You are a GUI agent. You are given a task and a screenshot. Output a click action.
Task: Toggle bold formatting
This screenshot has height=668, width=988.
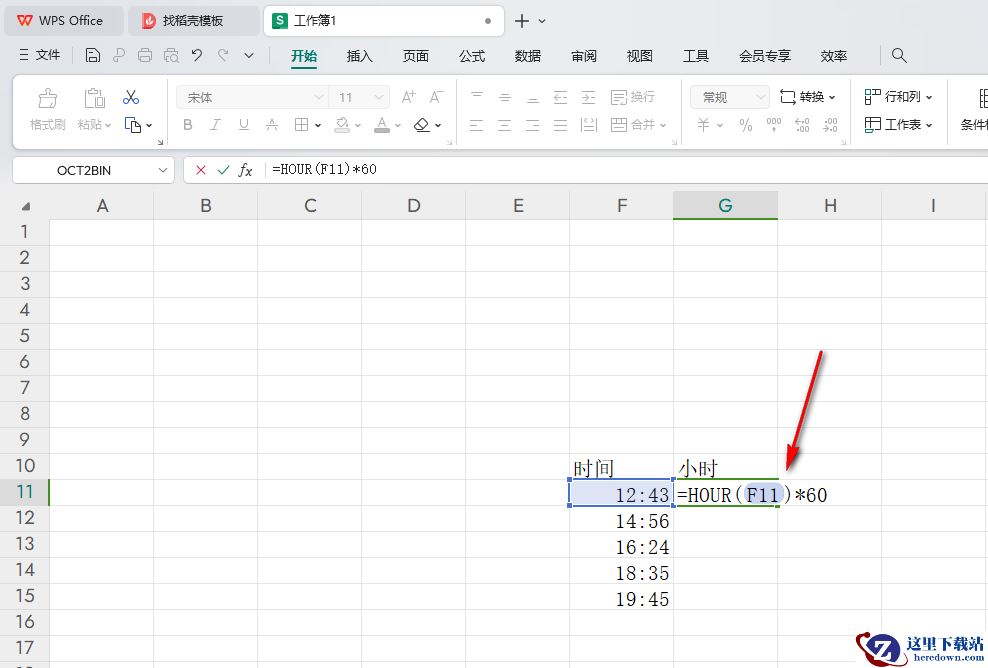pos(188,125)
